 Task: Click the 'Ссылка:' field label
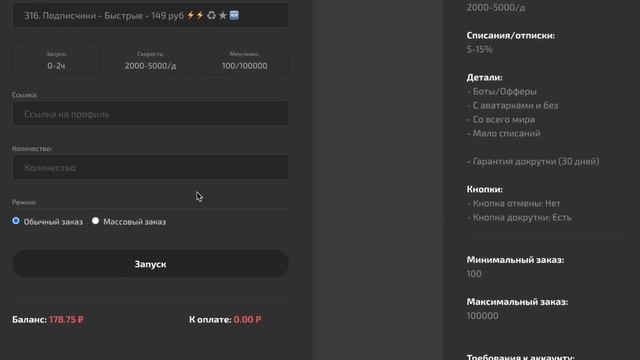(24, 95)
